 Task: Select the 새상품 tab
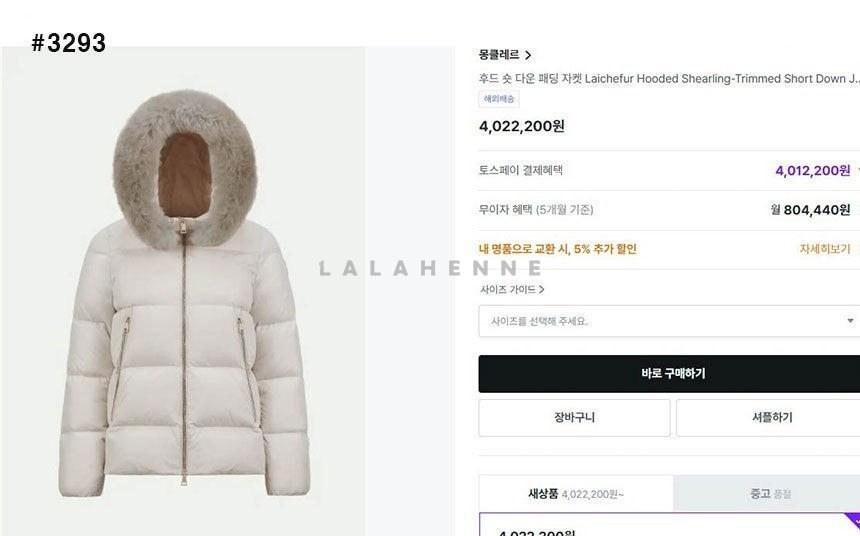(576, 494)
